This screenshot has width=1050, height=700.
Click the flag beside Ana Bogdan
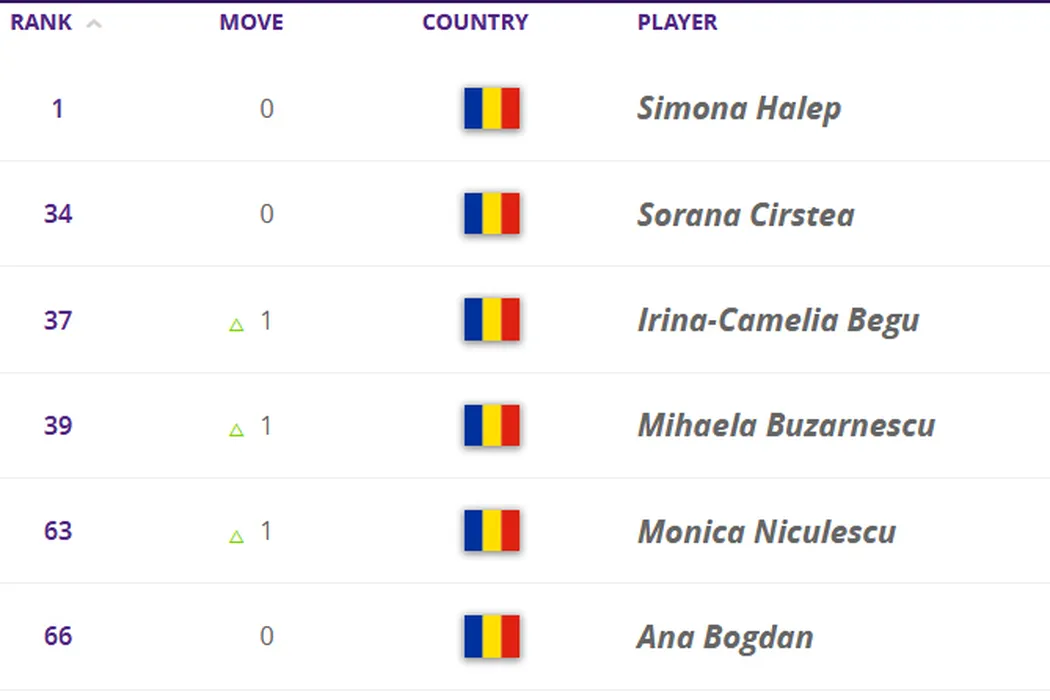pyautogui.click(x=491, y=636)
